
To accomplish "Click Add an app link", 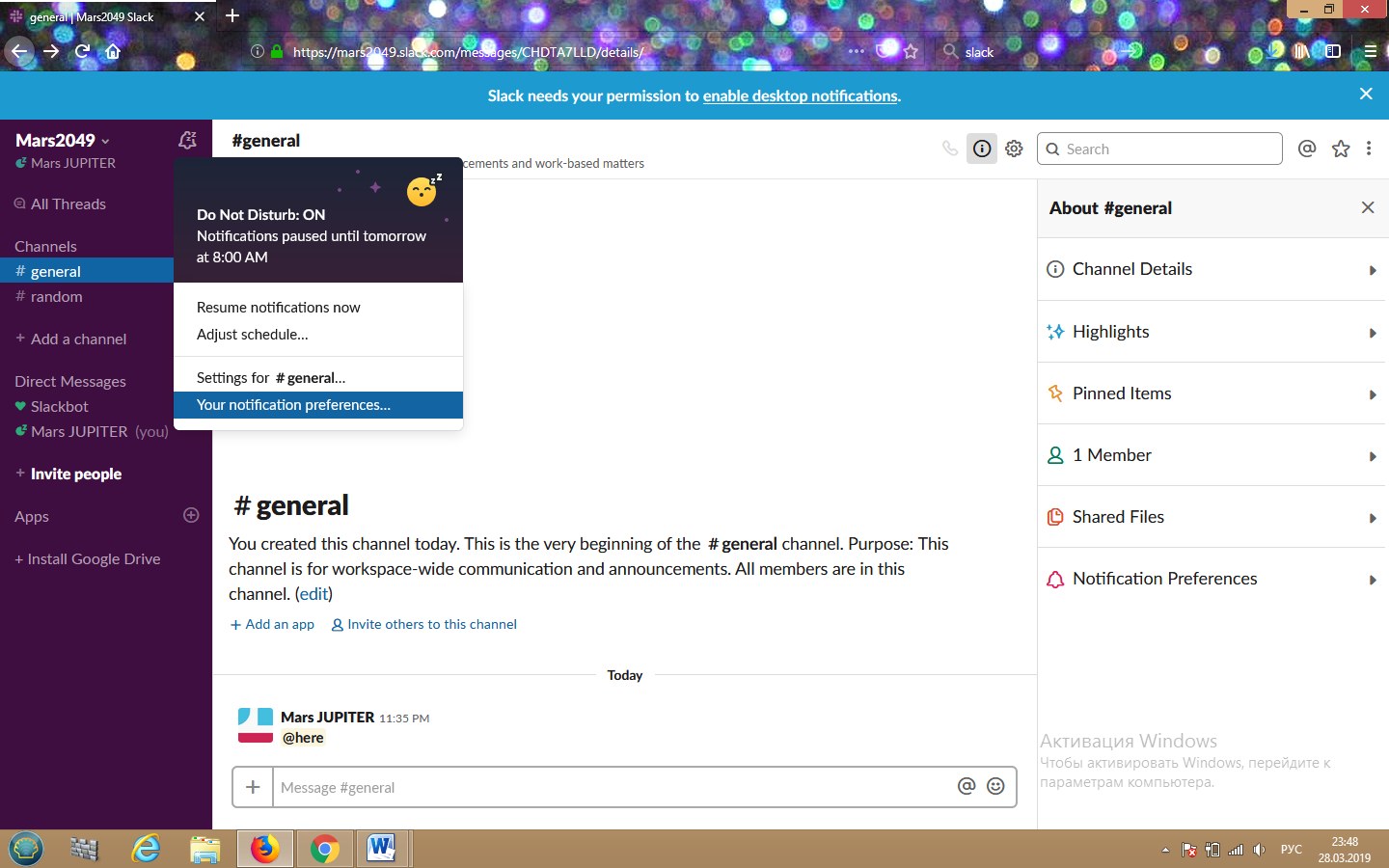I will [272, 625].
